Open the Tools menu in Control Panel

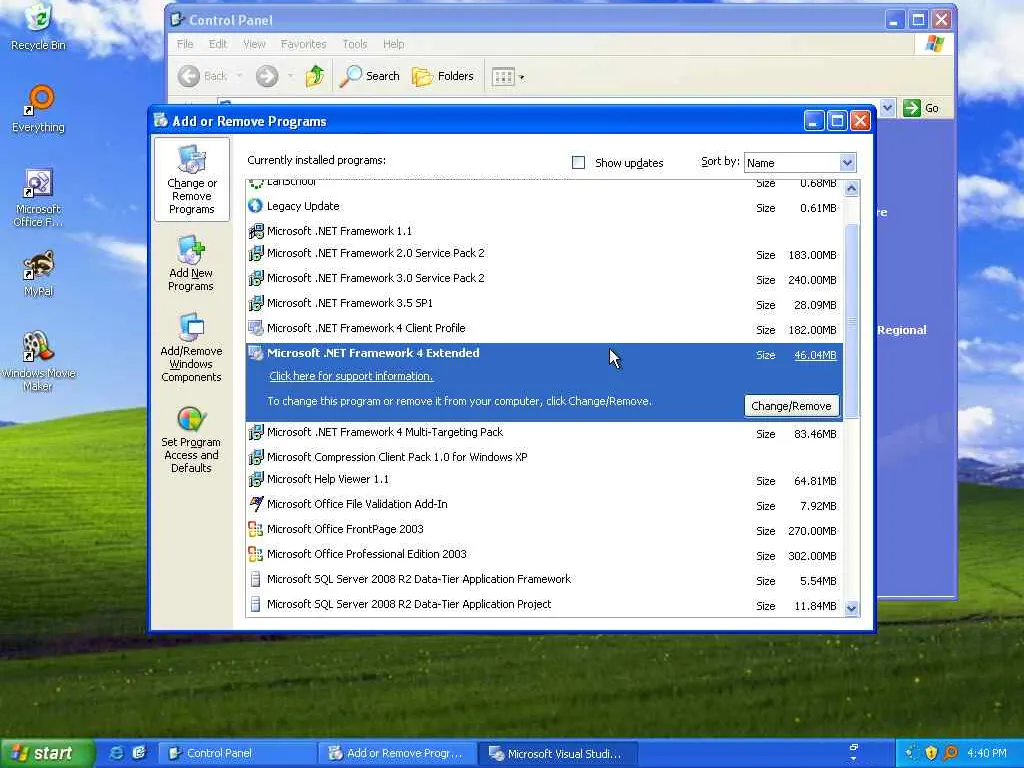(x=355, y=44)
